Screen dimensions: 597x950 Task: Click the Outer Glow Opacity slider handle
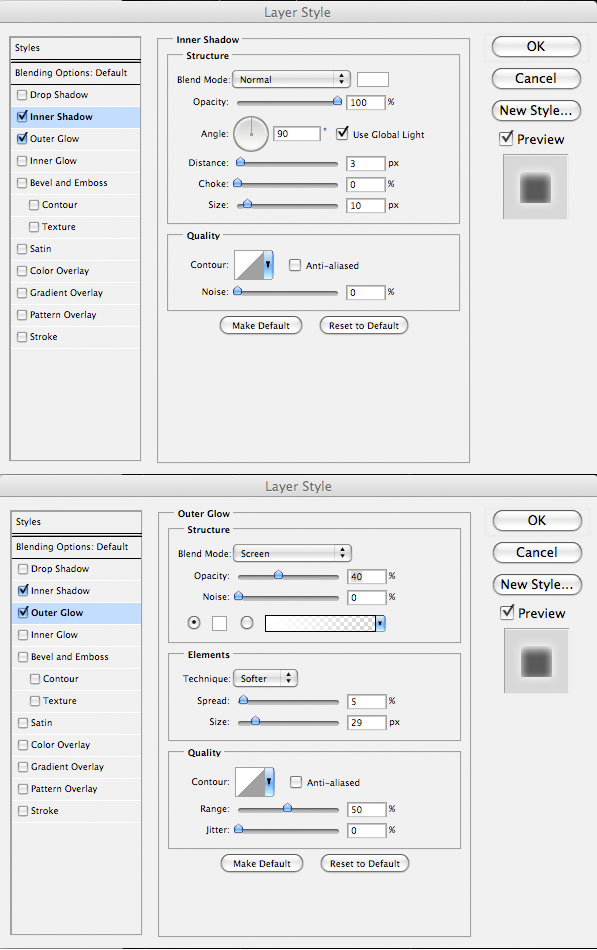pyautogui.click(x=278, y=575)
